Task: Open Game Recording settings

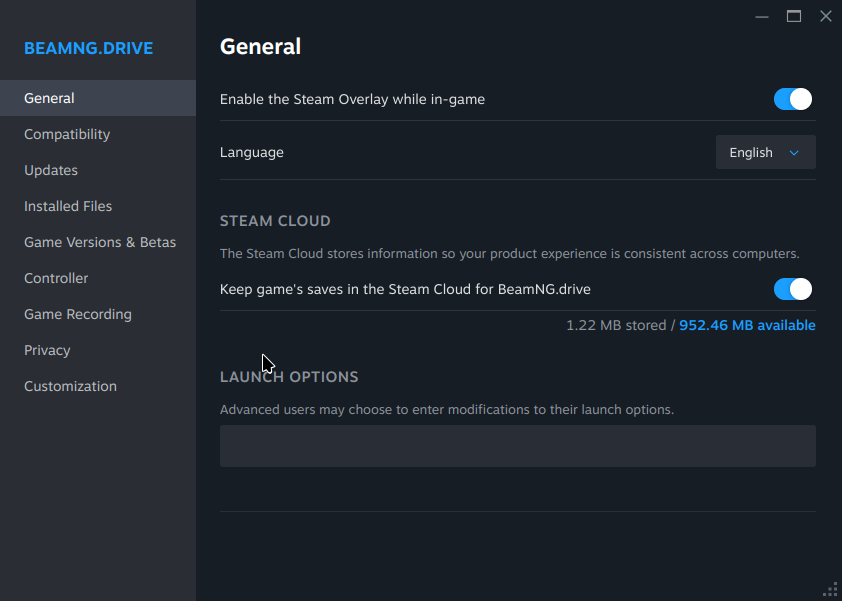Action: pyautogui.click(x=78, y=314)
